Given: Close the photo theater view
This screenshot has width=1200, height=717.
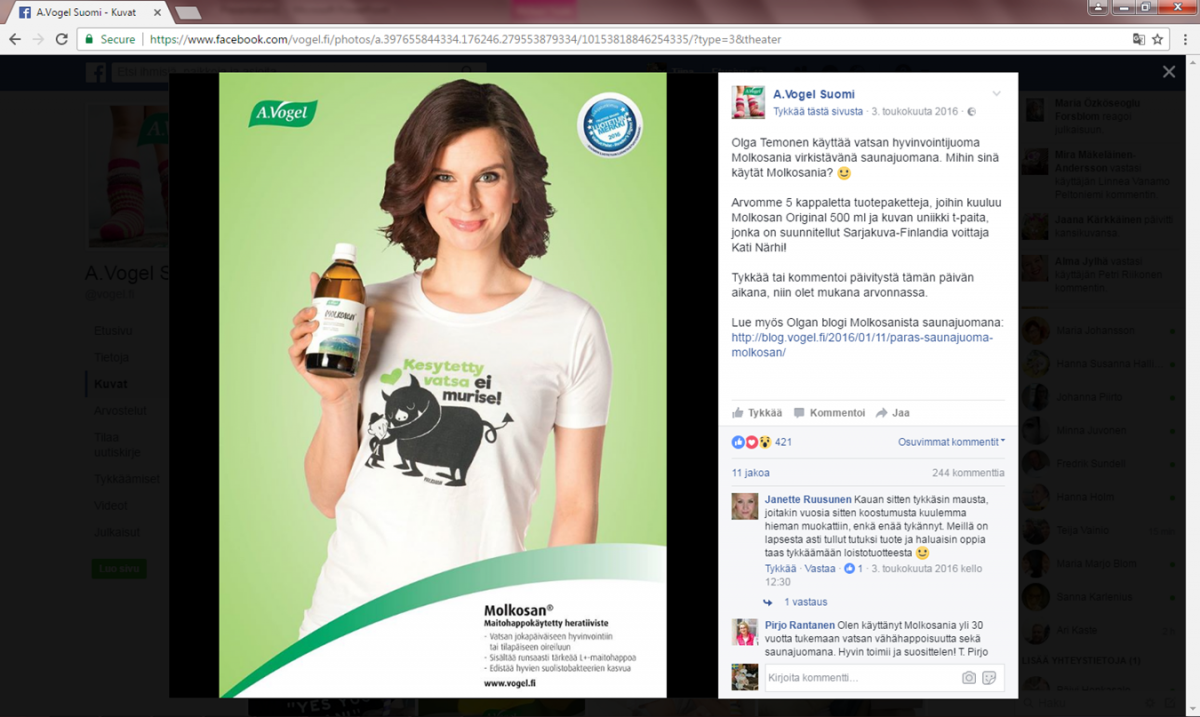Looking at the screenshot, I should click(1168, 72).
